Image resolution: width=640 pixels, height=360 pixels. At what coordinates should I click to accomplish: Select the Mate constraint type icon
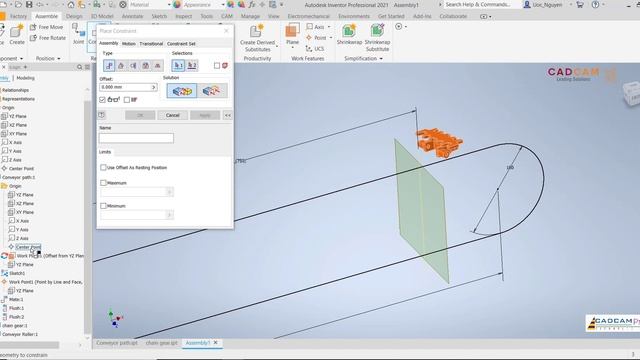(109, 65)
